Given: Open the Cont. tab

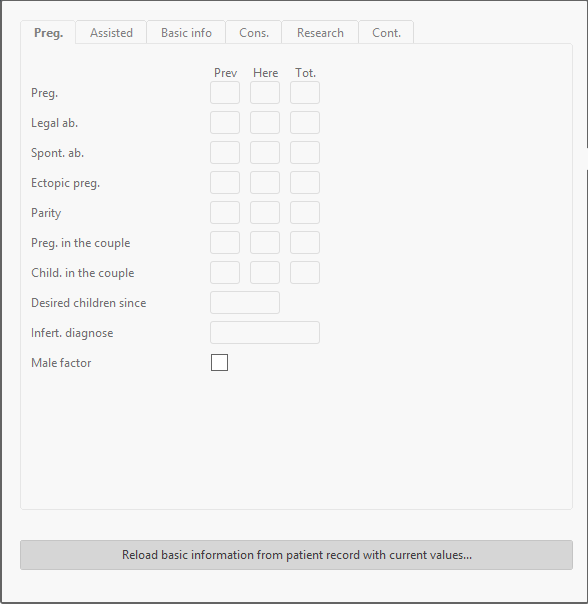Looking at the screenshot, I should 386,32.
